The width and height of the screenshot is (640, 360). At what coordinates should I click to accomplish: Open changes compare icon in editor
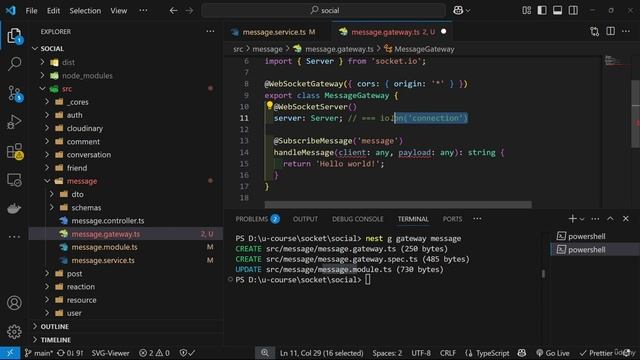(594, 31)
